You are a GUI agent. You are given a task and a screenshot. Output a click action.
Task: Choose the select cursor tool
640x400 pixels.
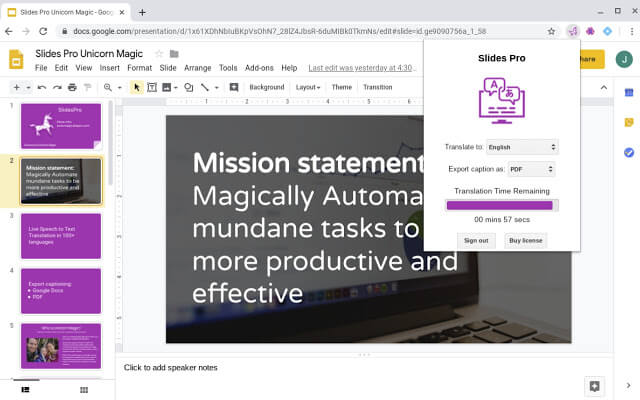tap(137, 87)
